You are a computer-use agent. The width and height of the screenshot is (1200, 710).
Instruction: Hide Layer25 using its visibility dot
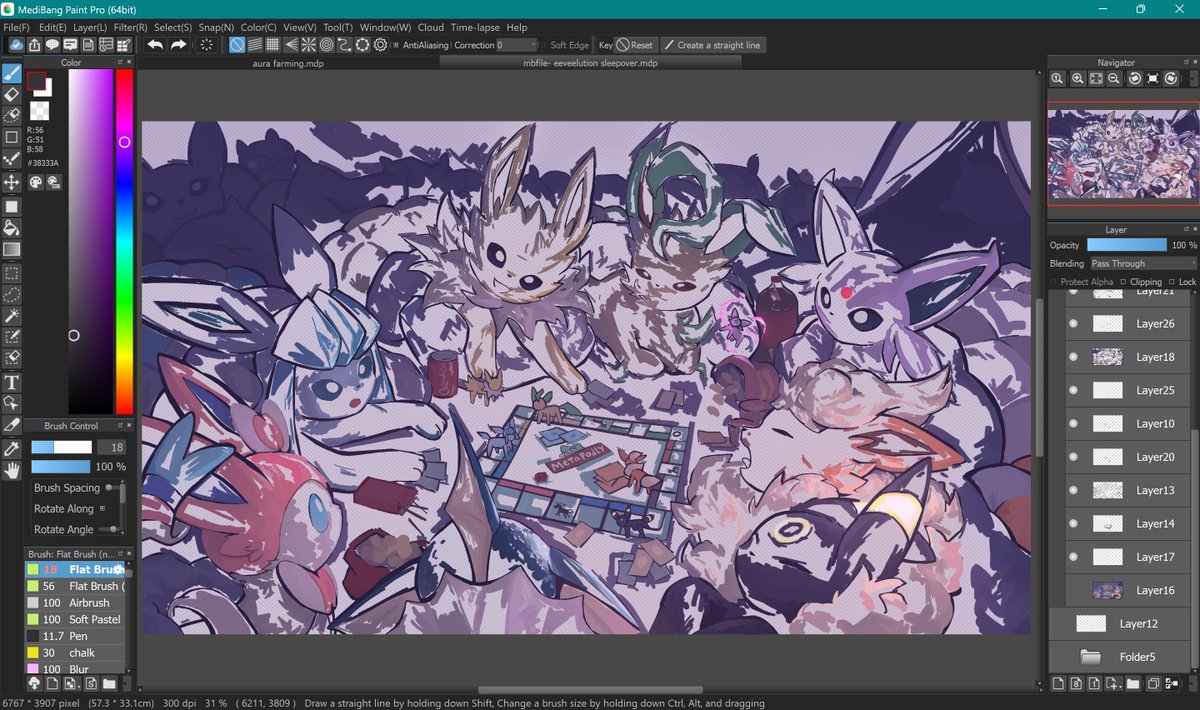(1073, 390)
